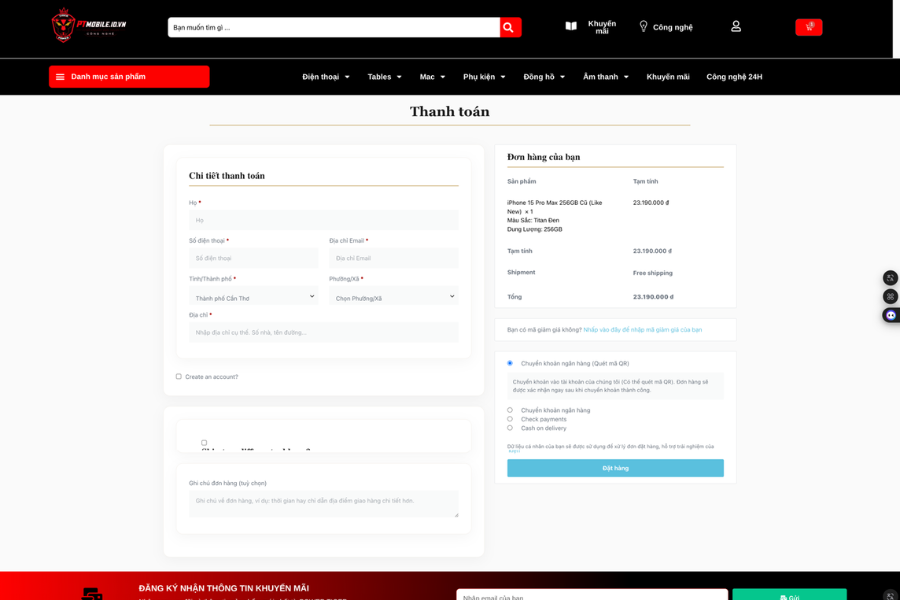Click the red search magnifier button
The image size is (900, 600).
point(510,27)
